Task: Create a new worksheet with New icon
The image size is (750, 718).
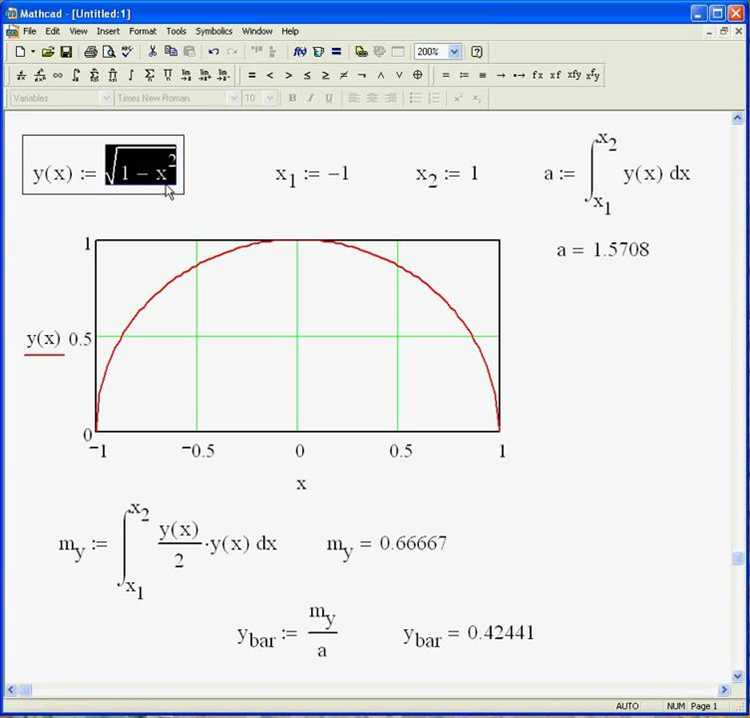Action: (20, 52)
